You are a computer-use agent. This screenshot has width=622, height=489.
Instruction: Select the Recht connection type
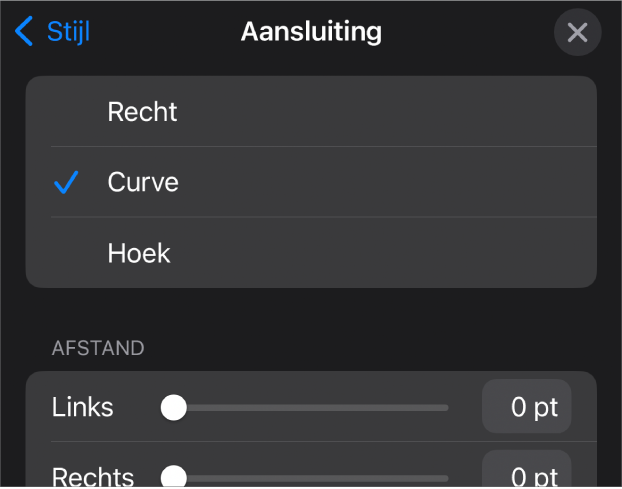point(142,112)
